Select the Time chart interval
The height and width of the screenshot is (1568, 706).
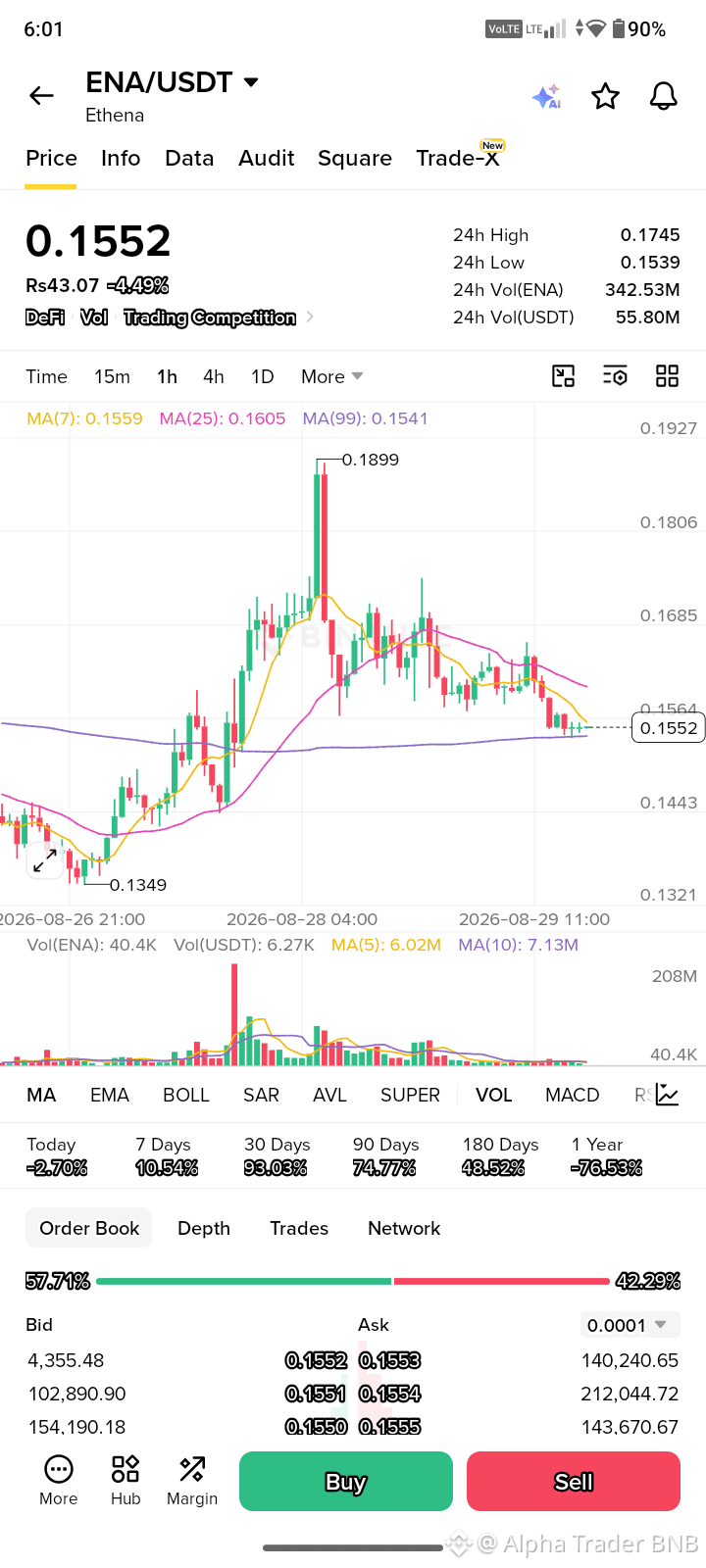pos(46,376)
